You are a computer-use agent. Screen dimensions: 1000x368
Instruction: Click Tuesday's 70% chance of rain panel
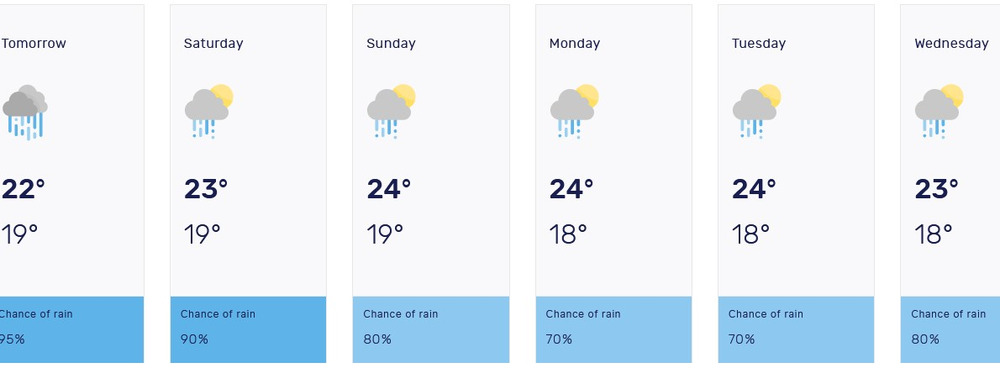(796, 329)
